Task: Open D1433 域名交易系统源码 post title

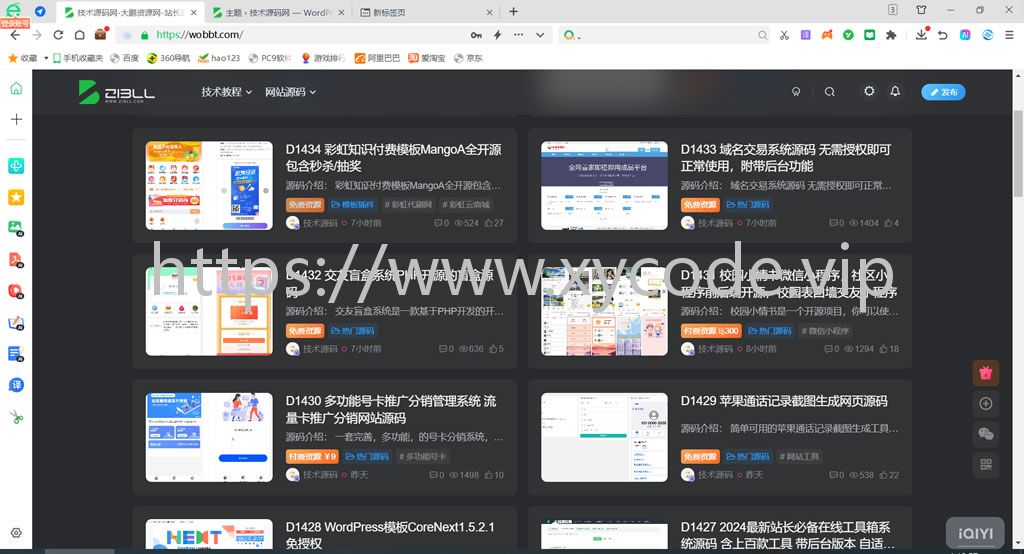Action: click(786, 157)
